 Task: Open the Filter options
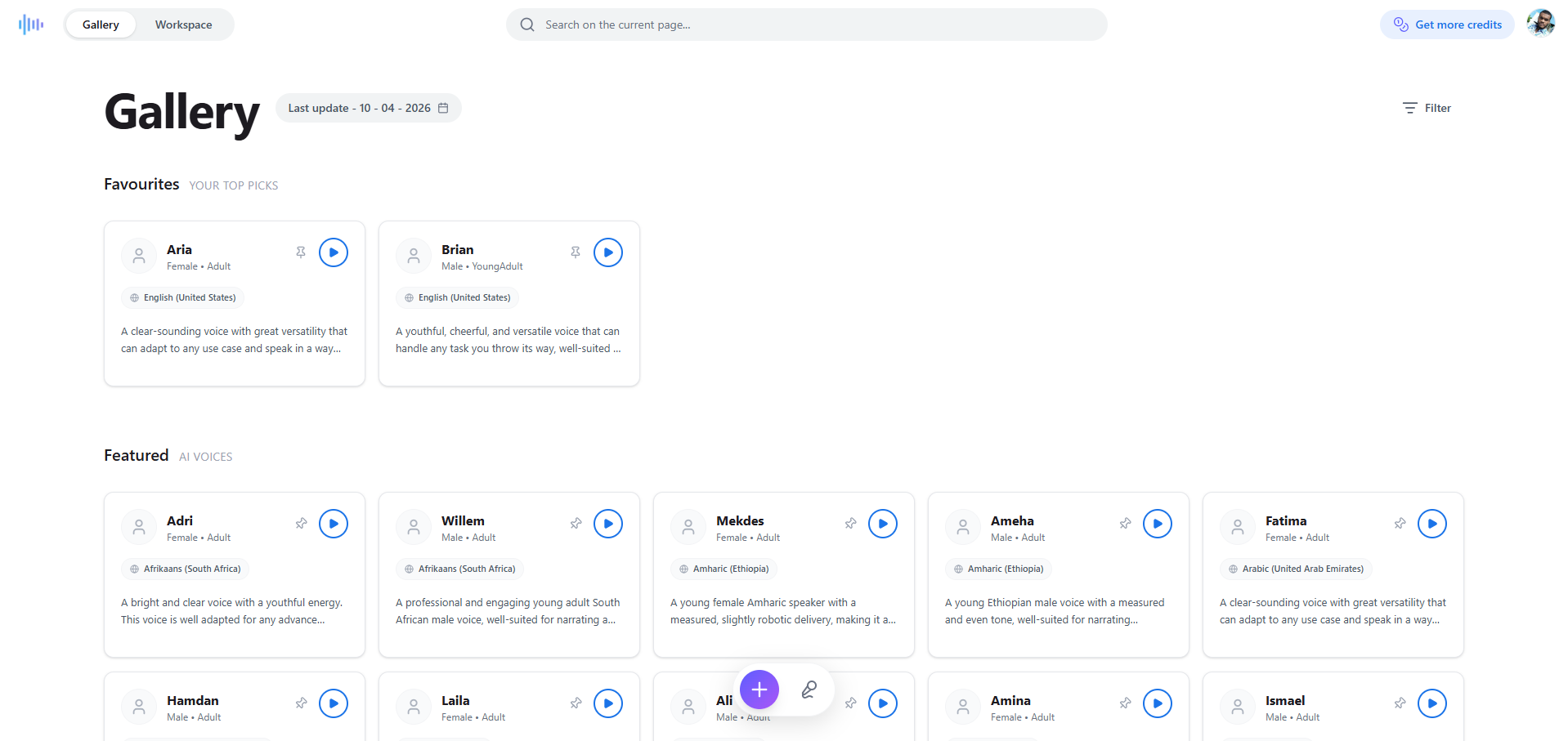[1427, 108]
